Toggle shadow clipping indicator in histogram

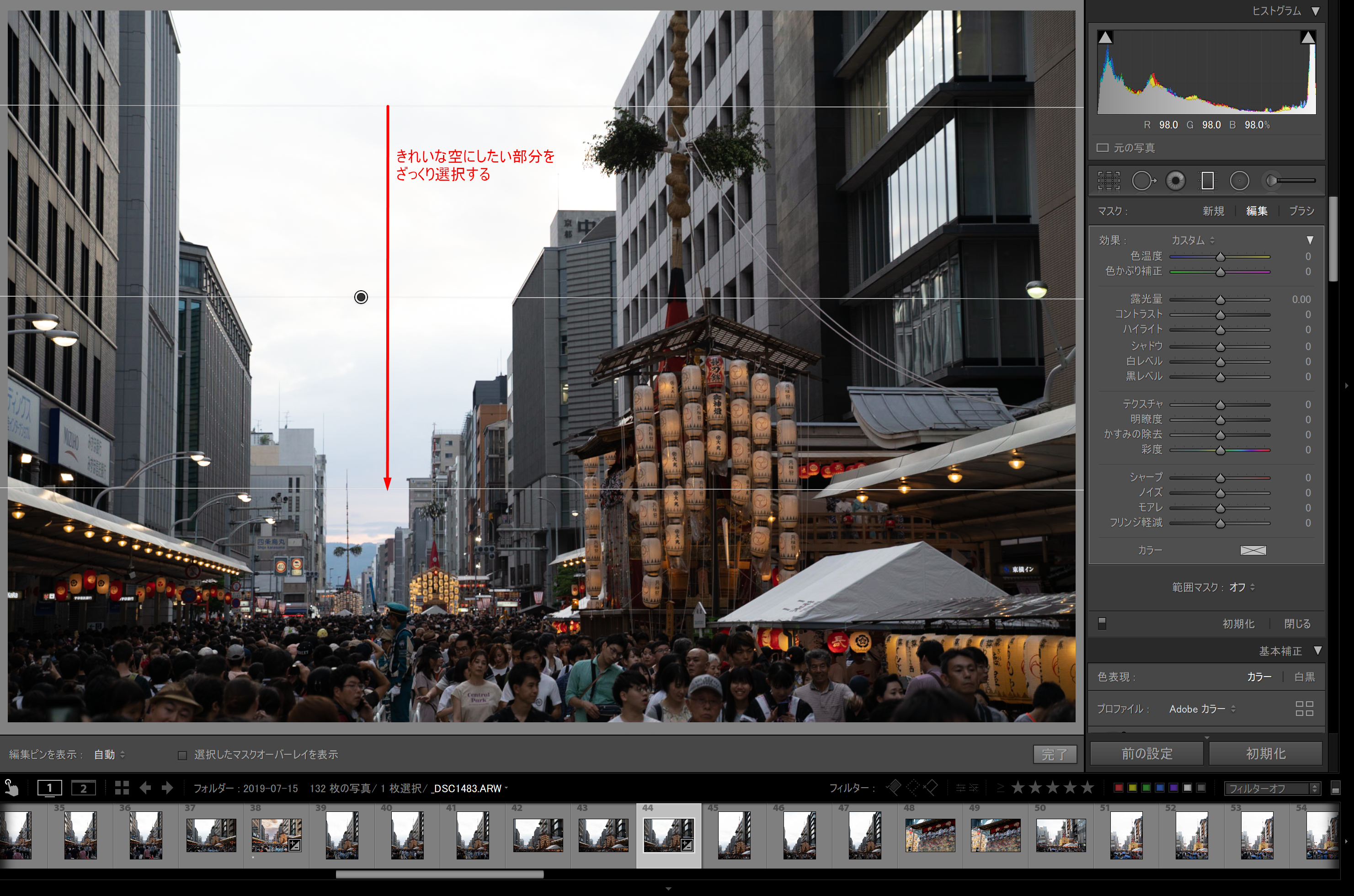(x=1105, y=37)
